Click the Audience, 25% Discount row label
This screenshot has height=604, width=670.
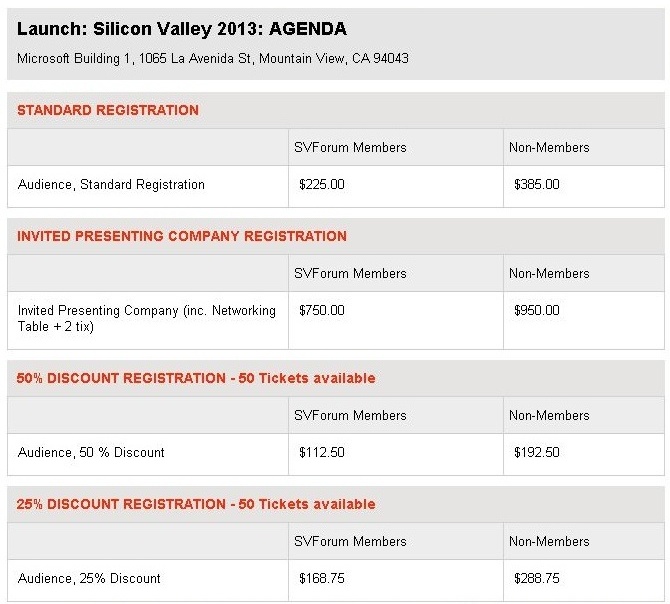coord(89,579)
